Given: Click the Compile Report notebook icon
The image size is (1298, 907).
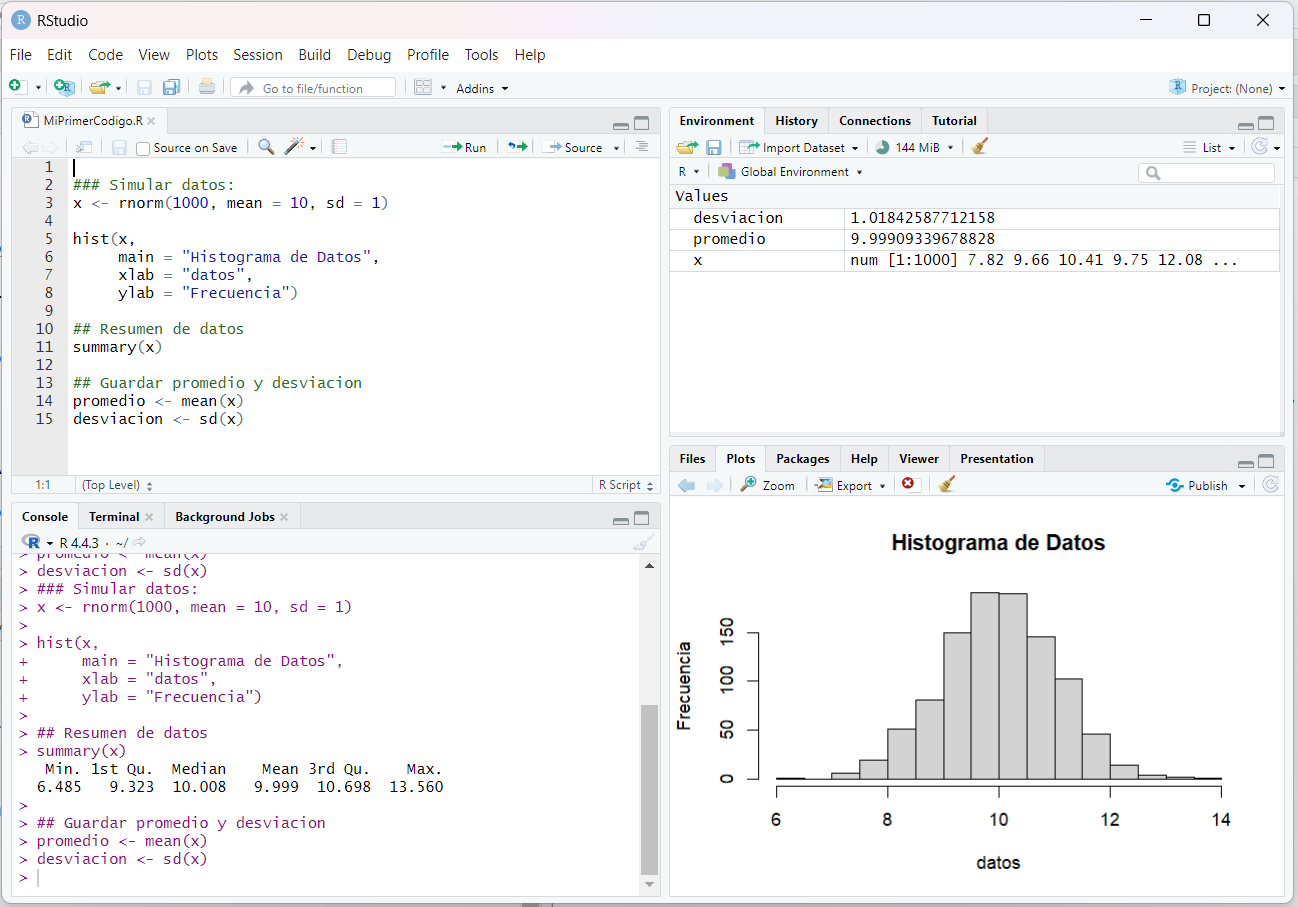Looking at the screenshot, I should point(340,147).
